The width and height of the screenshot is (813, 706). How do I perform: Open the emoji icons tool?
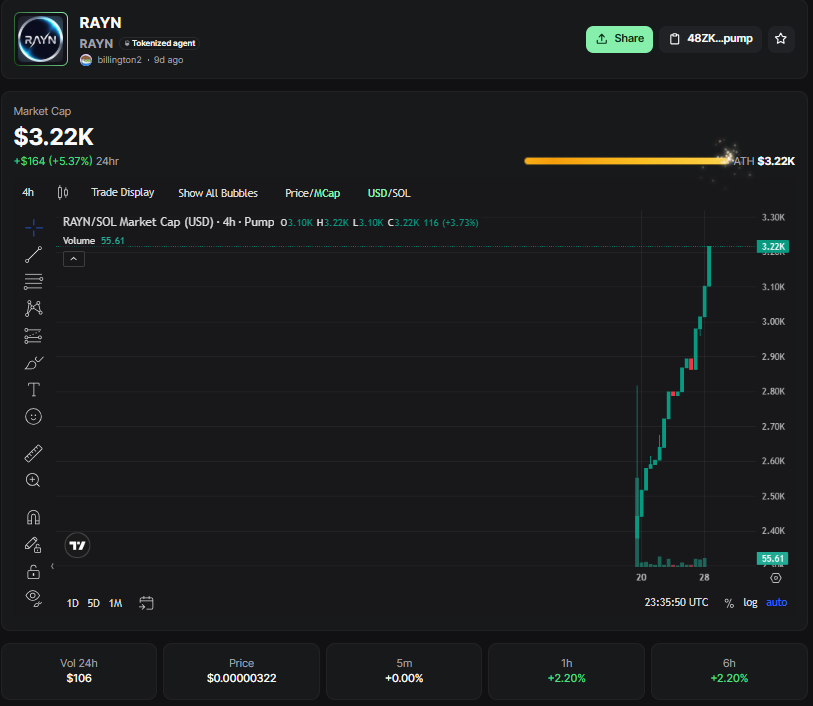coord(34,417)
